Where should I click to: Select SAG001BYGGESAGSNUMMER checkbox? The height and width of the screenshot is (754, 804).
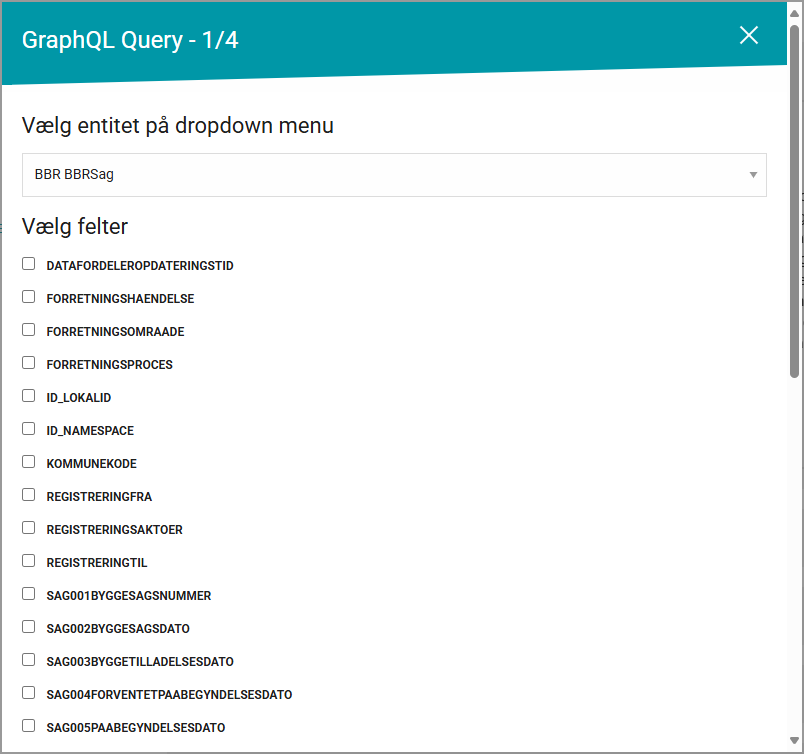tap(29, 593)
